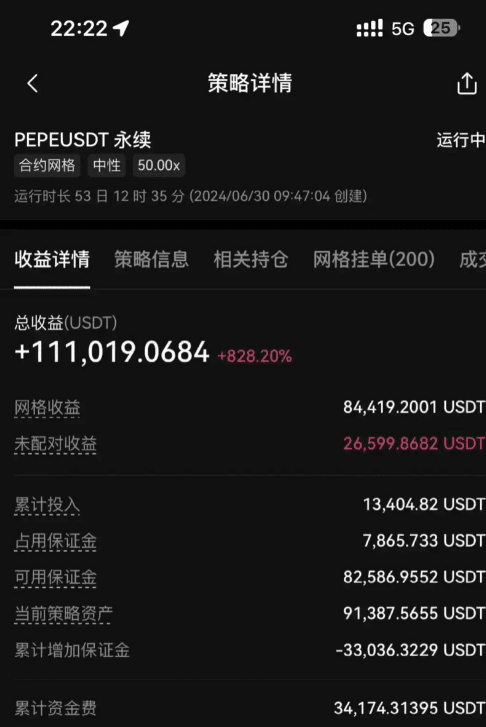The height and width of the screenshot is (727, 486).
Task: Tap the 占用保证金 underlined label
Action: (55, 541)
